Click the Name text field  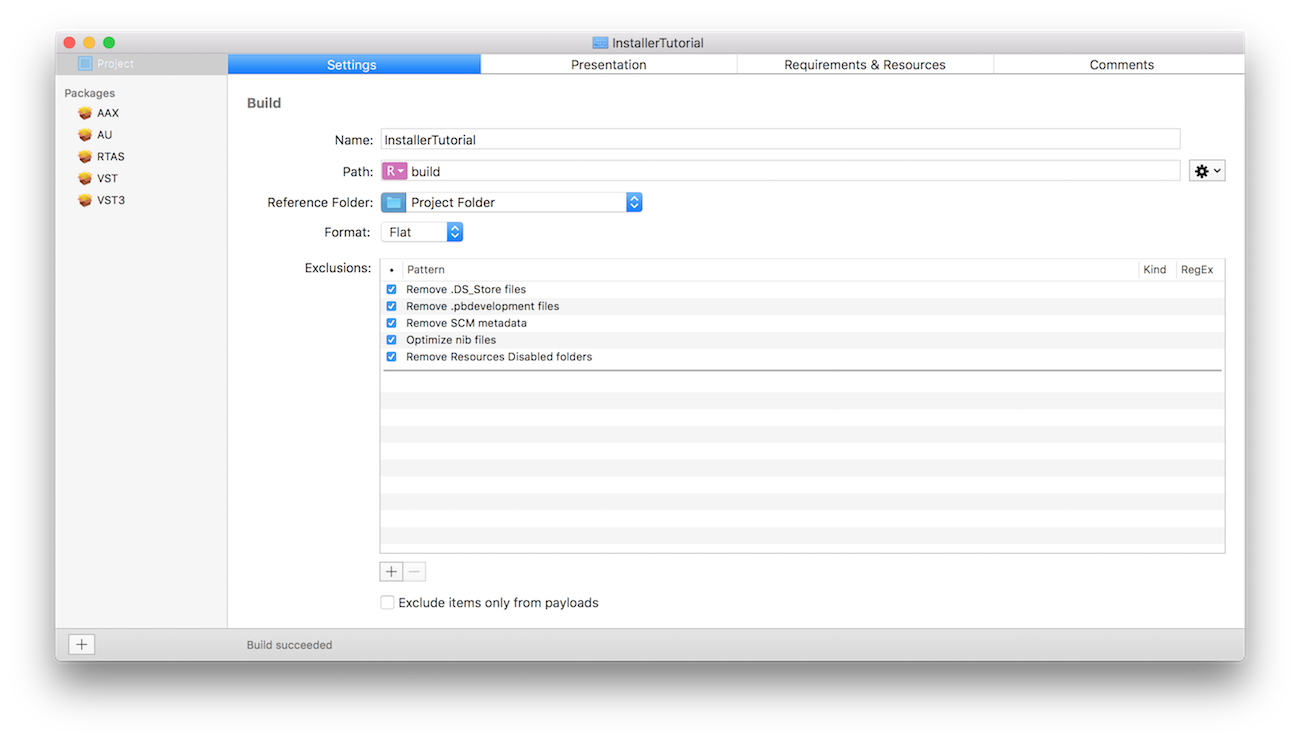(779, 140)
